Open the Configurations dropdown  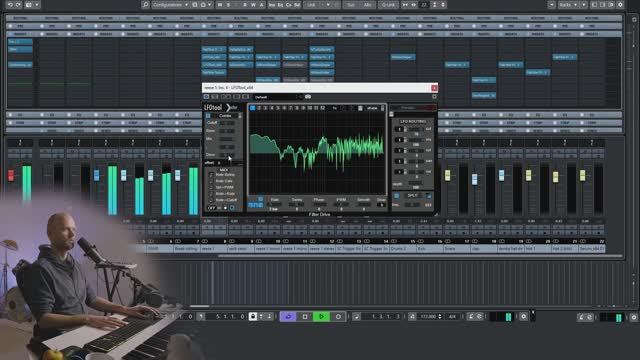[170, 5]
